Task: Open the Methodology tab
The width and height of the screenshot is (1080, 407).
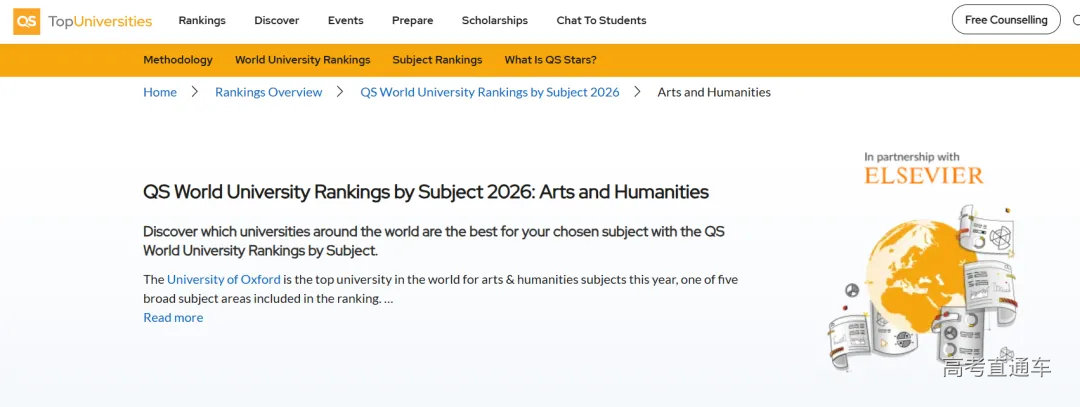Action: pyautogui.click(x=178, y=60)
